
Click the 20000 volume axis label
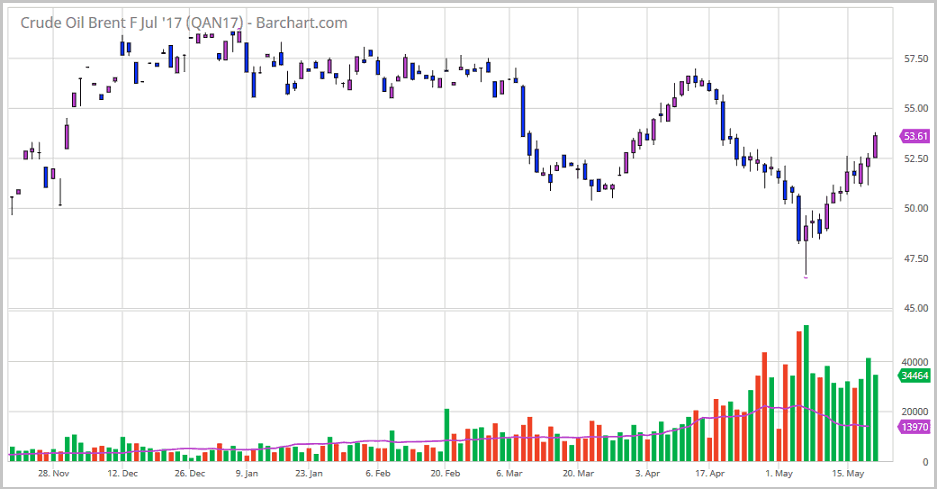(x=915, y=412)
